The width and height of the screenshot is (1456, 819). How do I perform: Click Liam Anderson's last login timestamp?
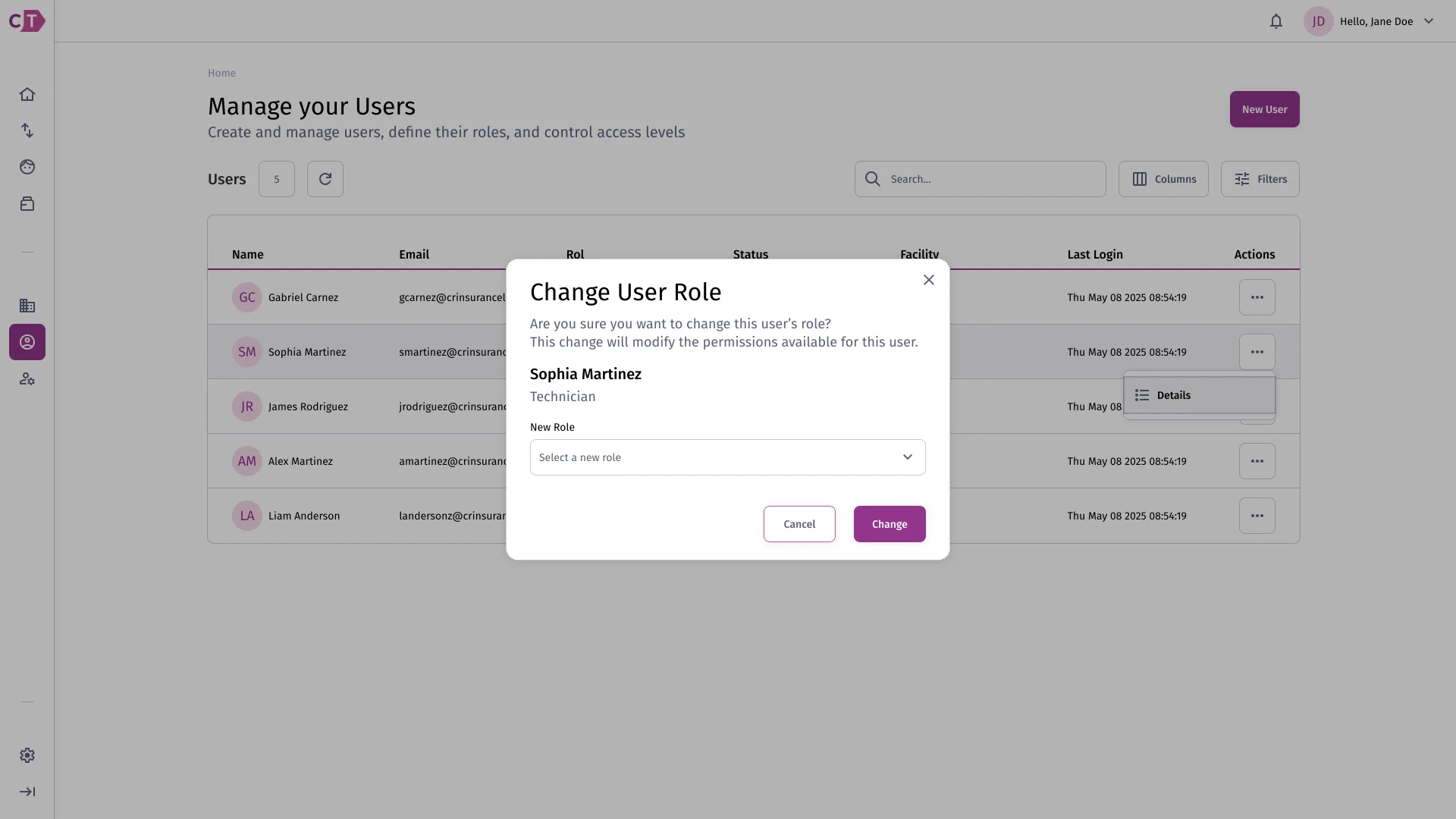click(1127, 516)
